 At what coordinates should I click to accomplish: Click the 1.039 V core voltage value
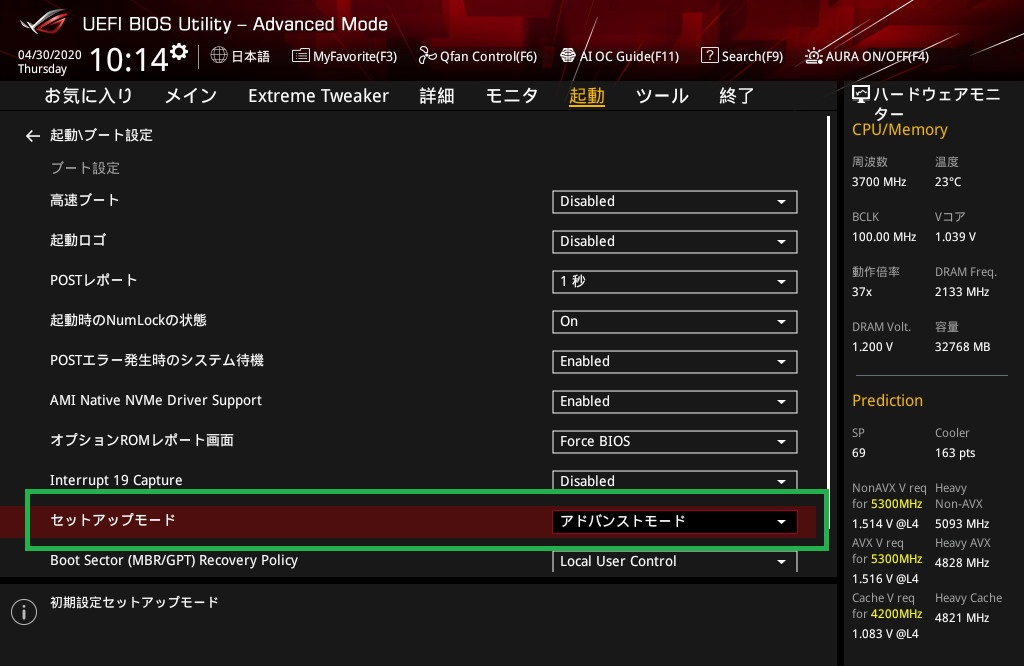[955, 237]
